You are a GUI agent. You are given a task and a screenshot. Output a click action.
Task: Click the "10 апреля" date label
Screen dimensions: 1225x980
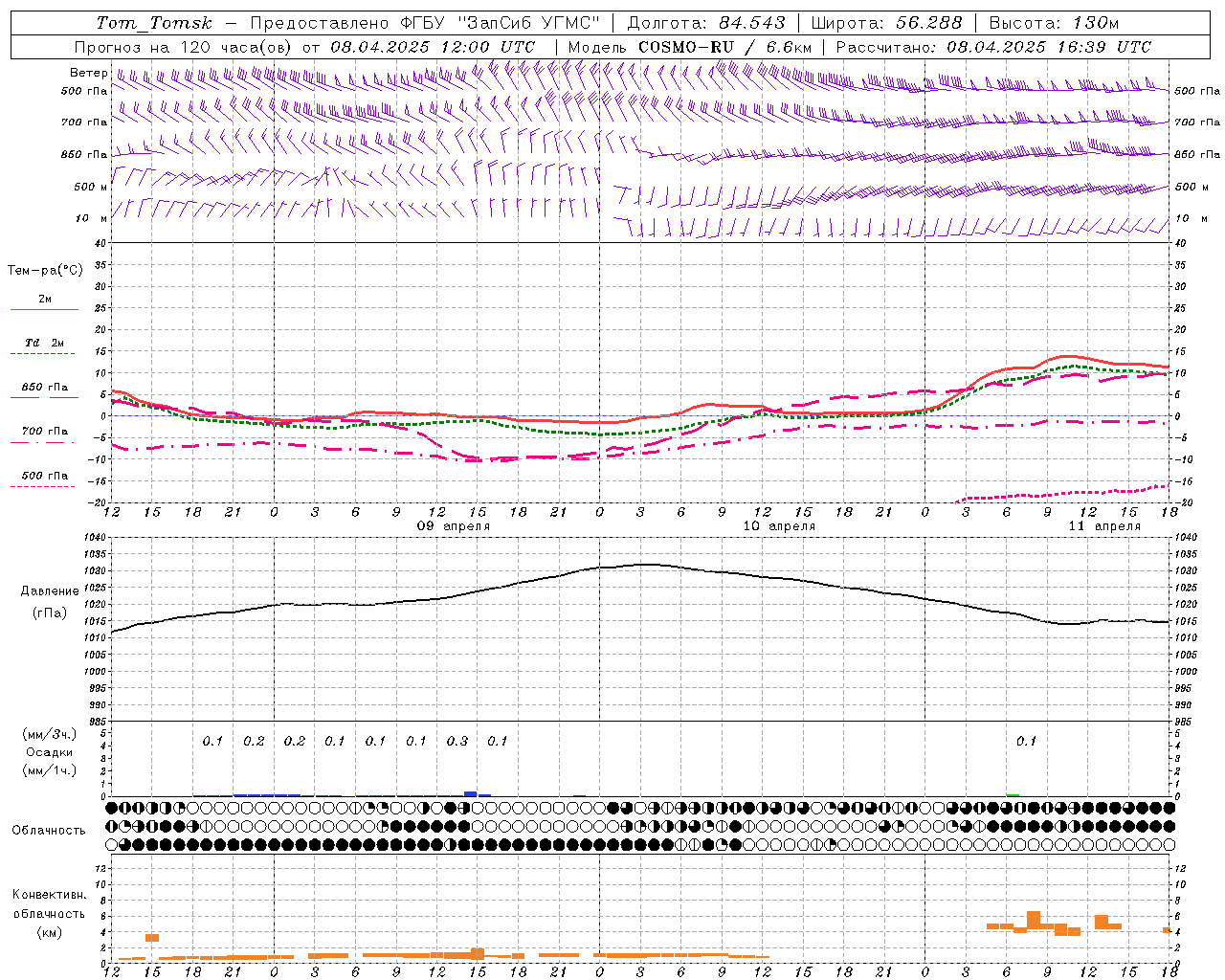click(779, 526)
